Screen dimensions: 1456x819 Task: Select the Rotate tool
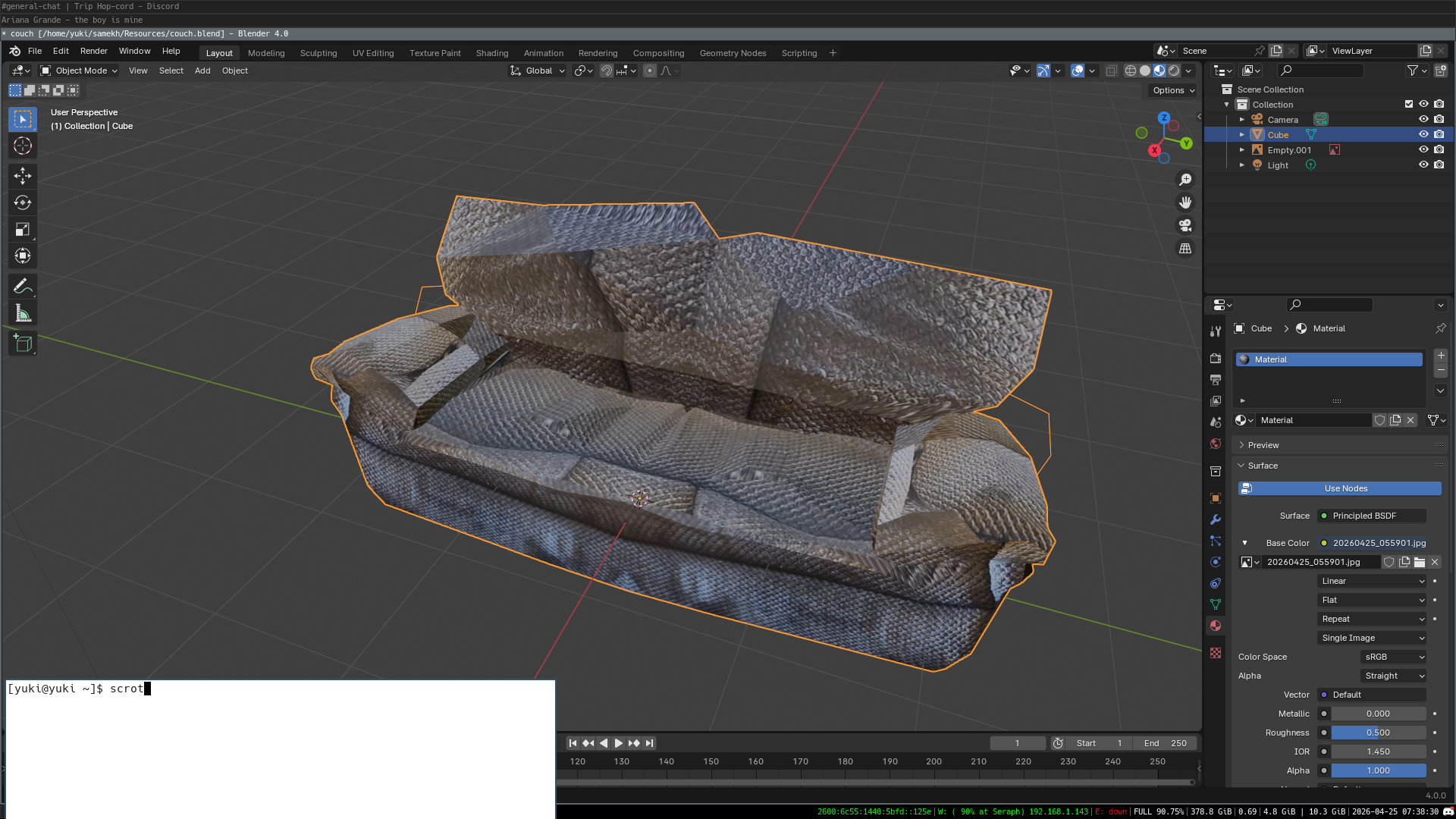pyautogui.click(x=23, y=202)
